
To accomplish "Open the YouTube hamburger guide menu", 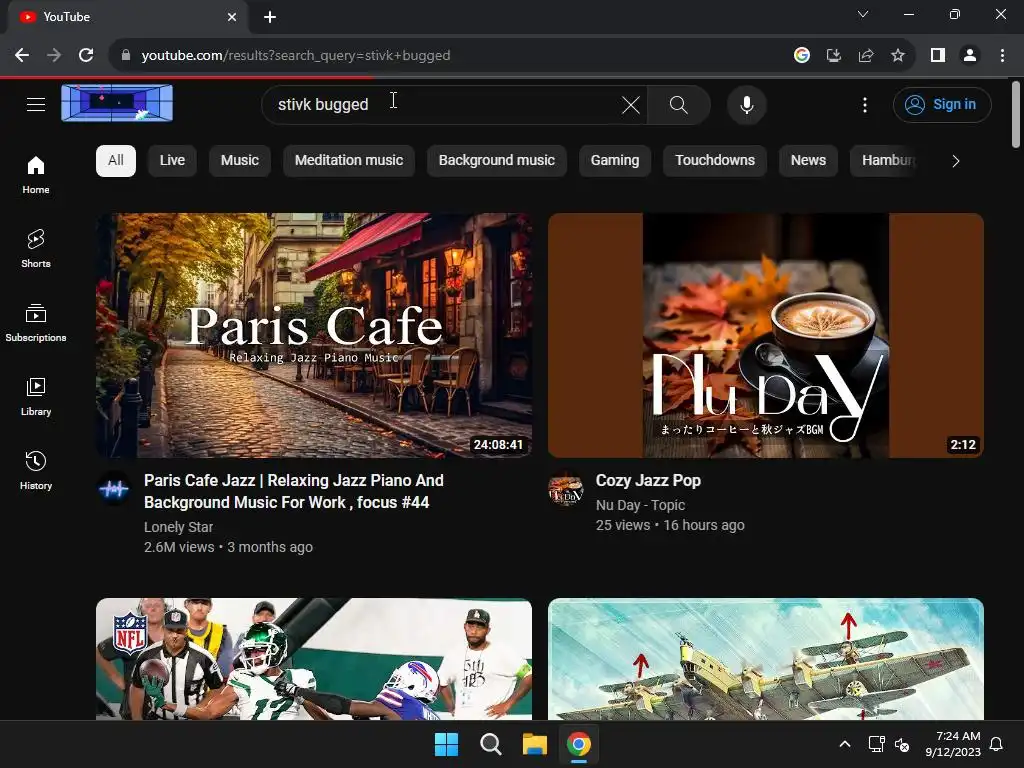I will tap(36, 104).
